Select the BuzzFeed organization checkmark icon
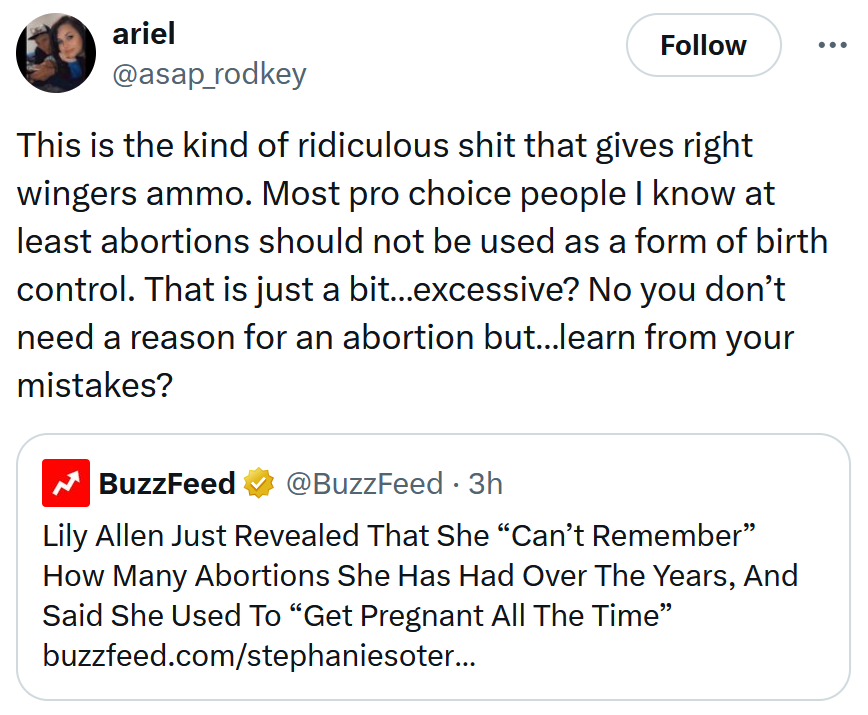Image resolution: width=868 pixels, height=715 pixels. [x=258, y=483]
